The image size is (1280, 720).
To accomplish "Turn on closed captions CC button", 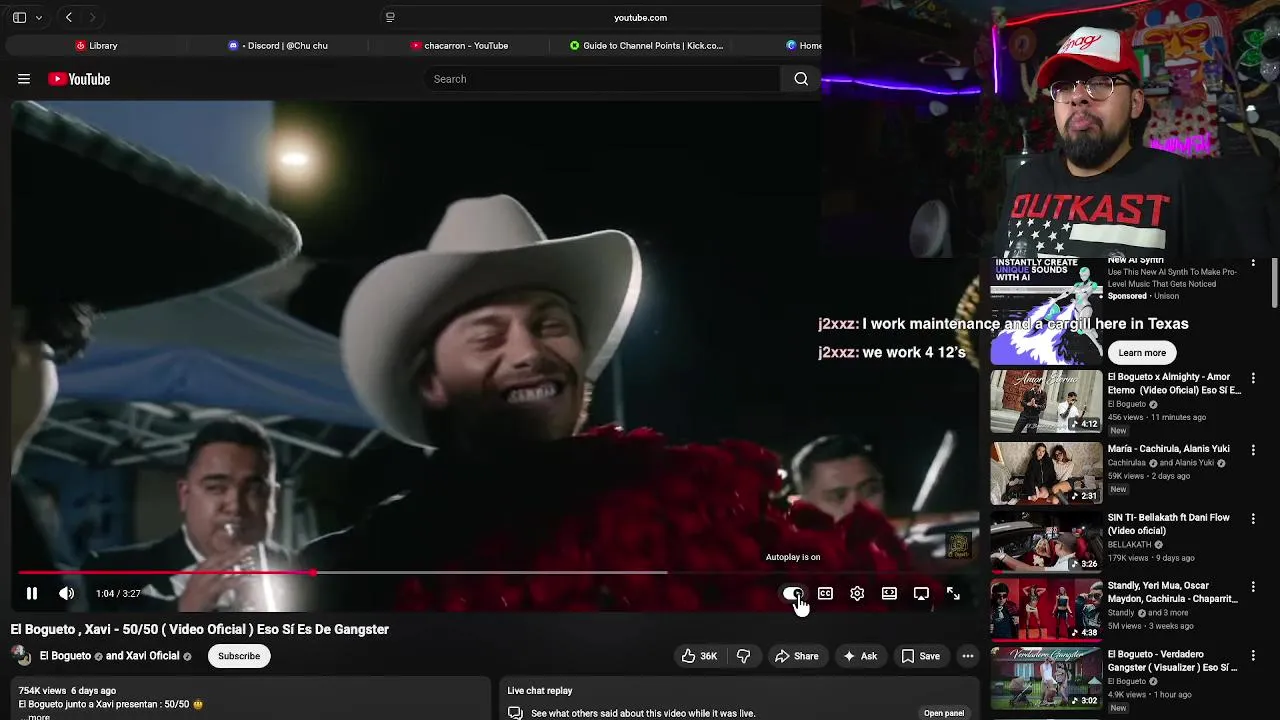I will point(825,594).
